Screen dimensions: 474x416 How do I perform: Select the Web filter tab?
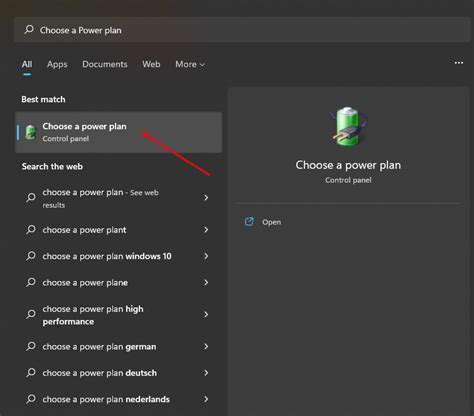pyautogui.click(x=151, y=64)
